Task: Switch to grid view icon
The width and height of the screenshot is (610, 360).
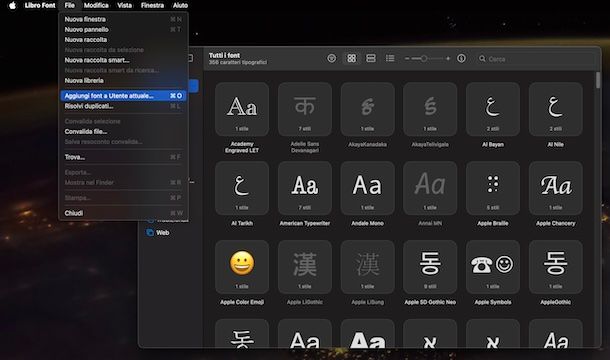Action: (351, 58)
